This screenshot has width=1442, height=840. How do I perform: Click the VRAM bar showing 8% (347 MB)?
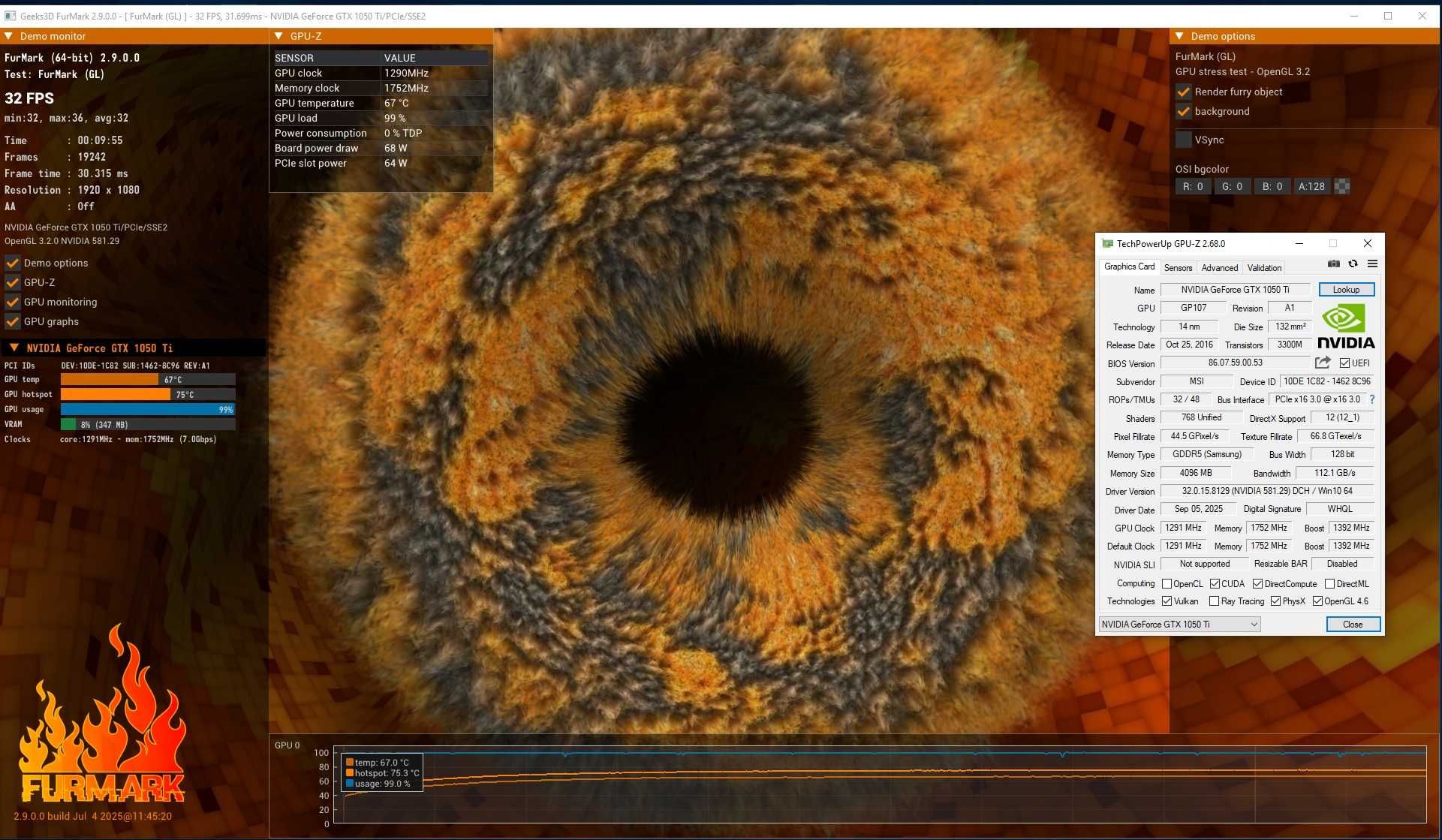(x=148, y=425)
